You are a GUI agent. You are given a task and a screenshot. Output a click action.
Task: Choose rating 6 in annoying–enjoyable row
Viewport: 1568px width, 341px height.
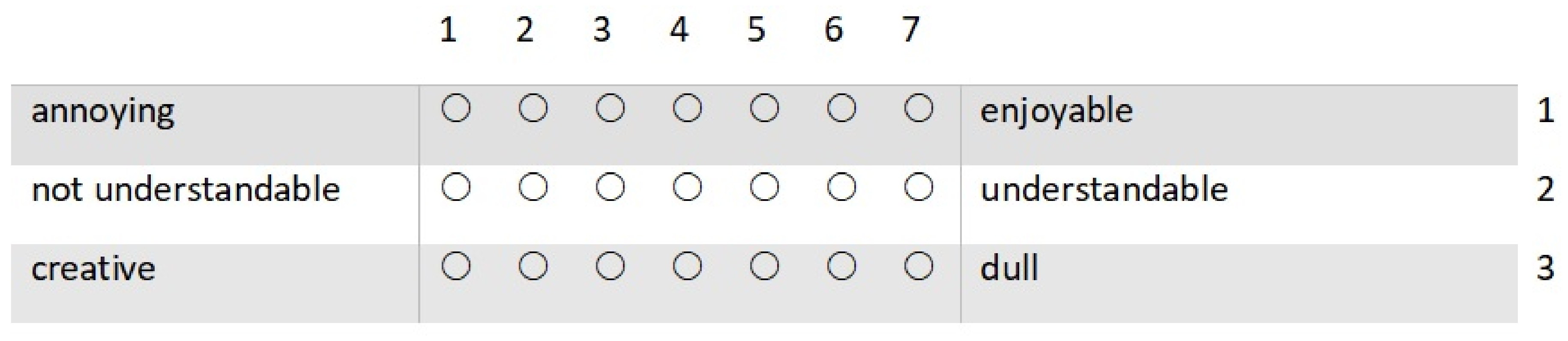[841, 109]
